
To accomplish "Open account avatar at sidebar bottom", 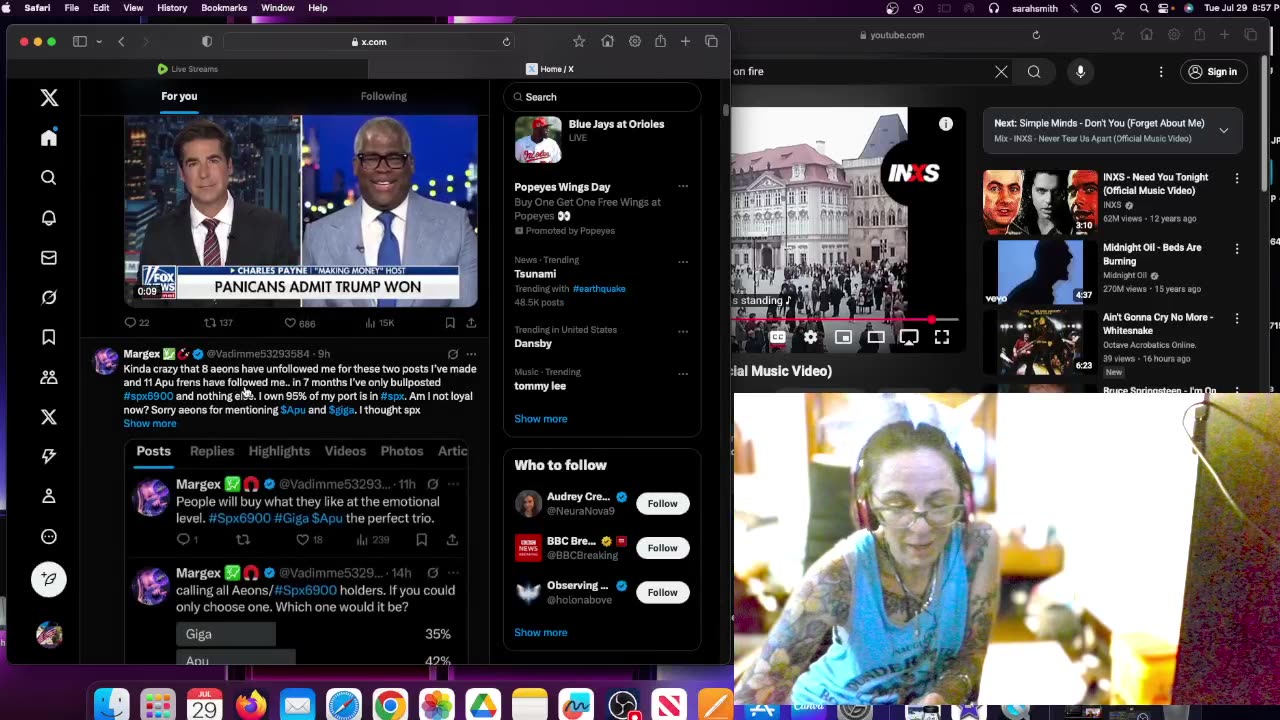I will point(49,634).
